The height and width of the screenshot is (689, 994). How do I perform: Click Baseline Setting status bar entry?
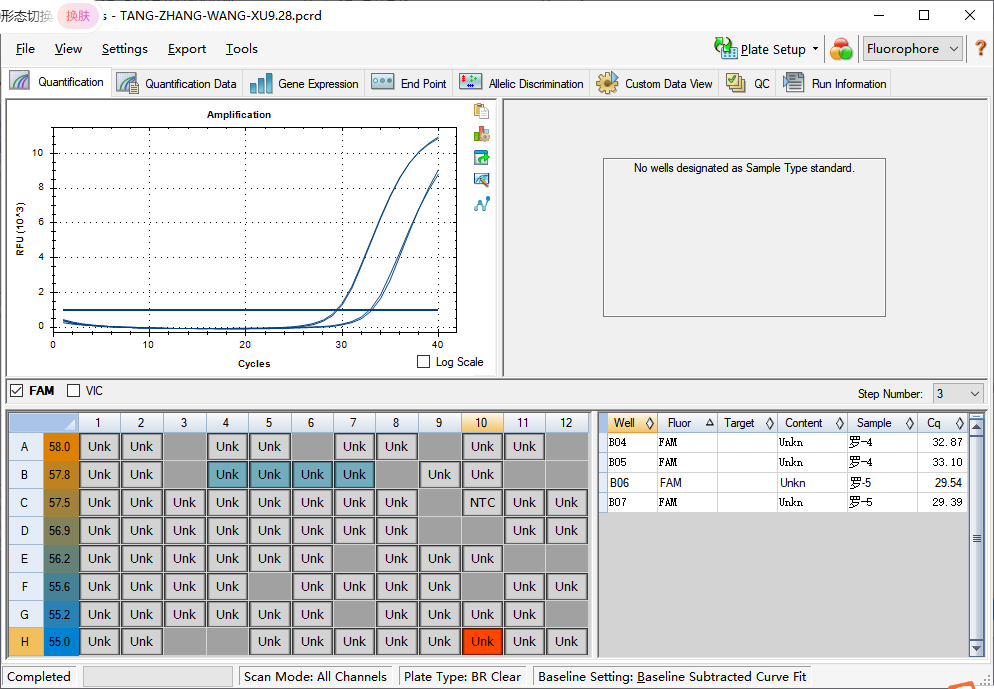tap(672, 676)
